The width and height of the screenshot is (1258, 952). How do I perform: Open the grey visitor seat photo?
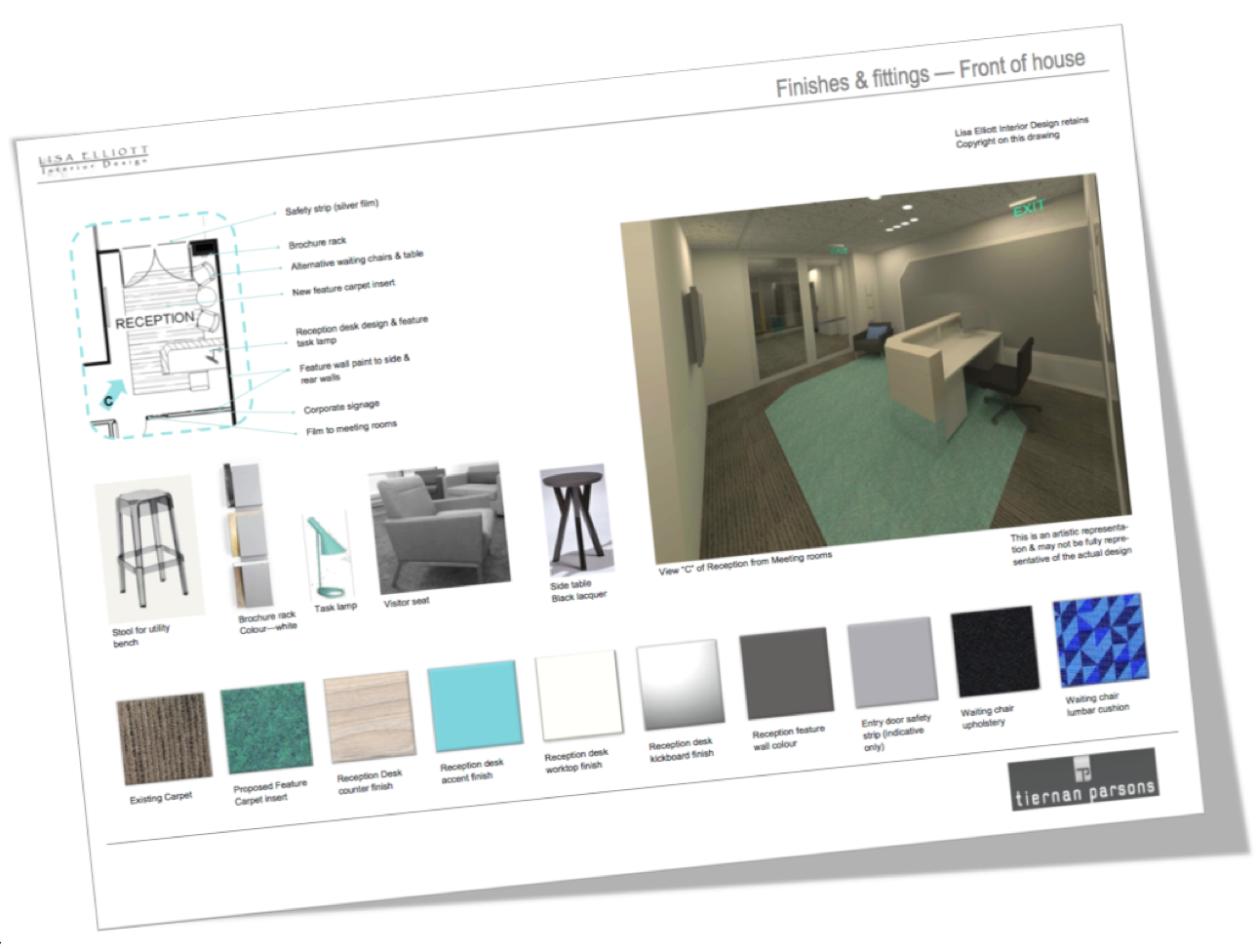tap(438, 528)
